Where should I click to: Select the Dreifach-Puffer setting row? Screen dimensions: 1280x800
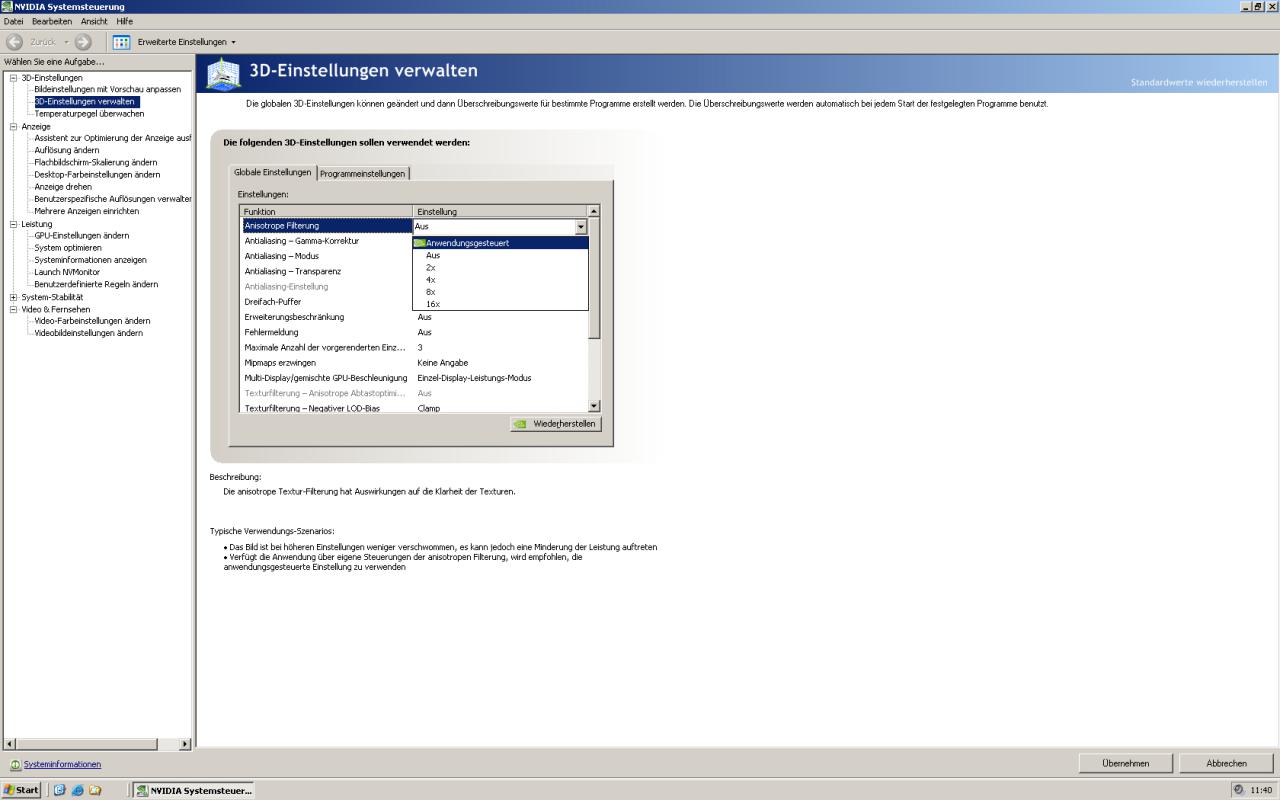415,302
